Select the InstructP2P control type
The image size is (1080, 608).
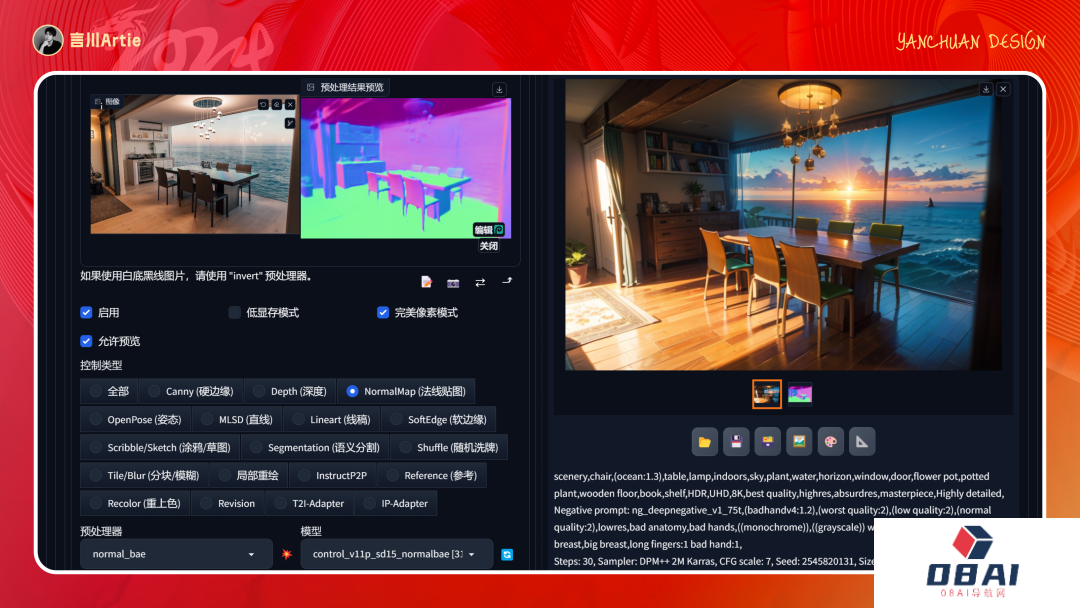(333, 475)
